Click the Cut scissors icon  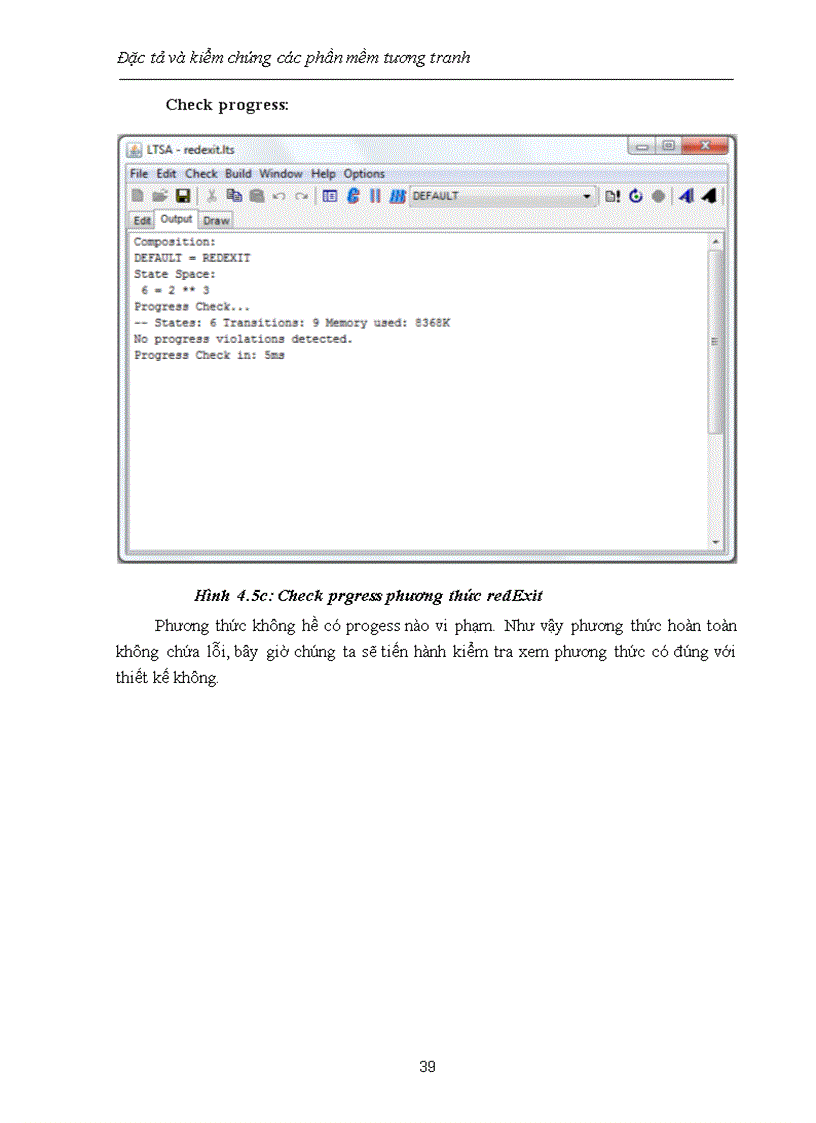point(212,196)
